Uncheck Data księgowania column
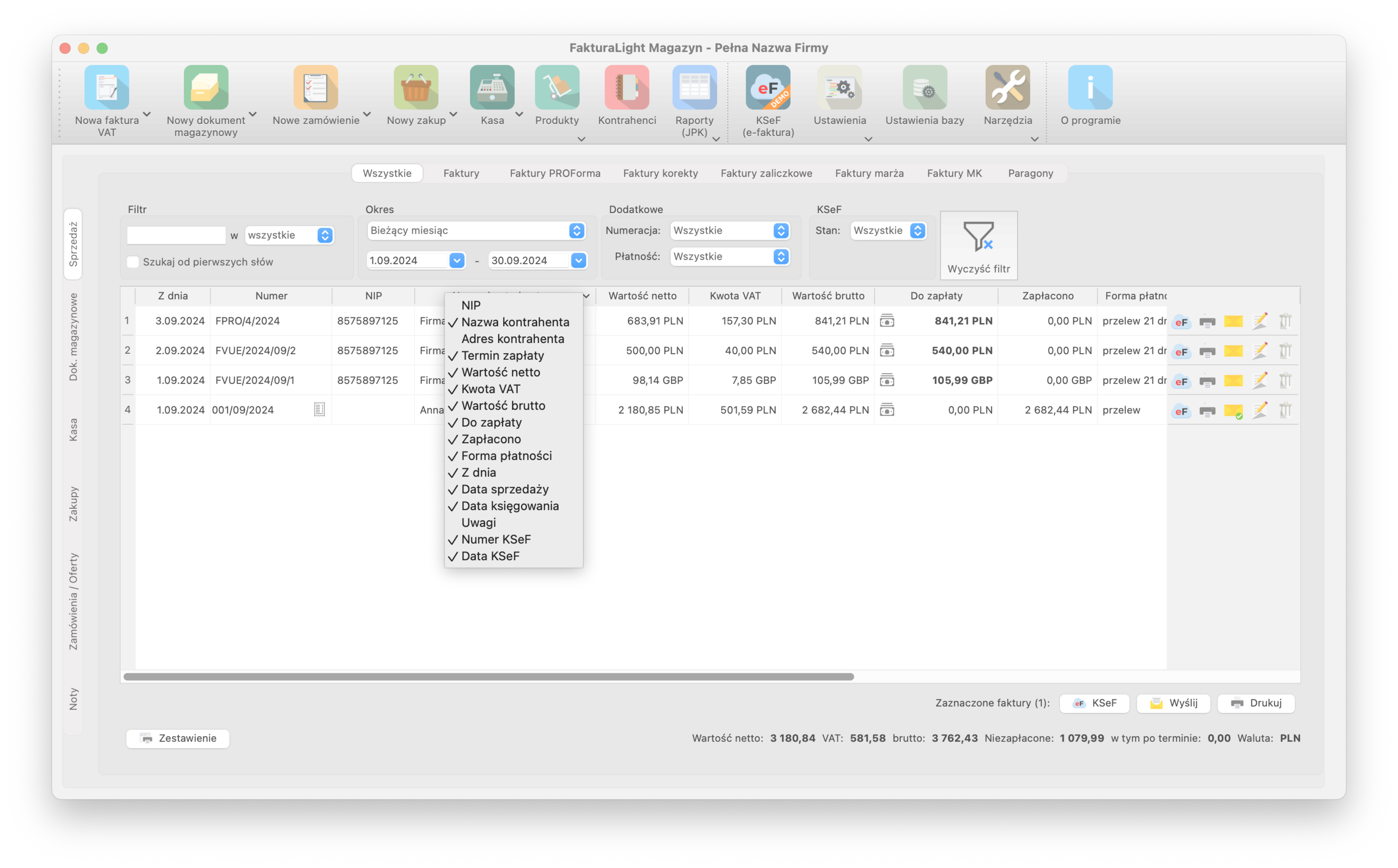1398x868 pixels. point(514,506)
